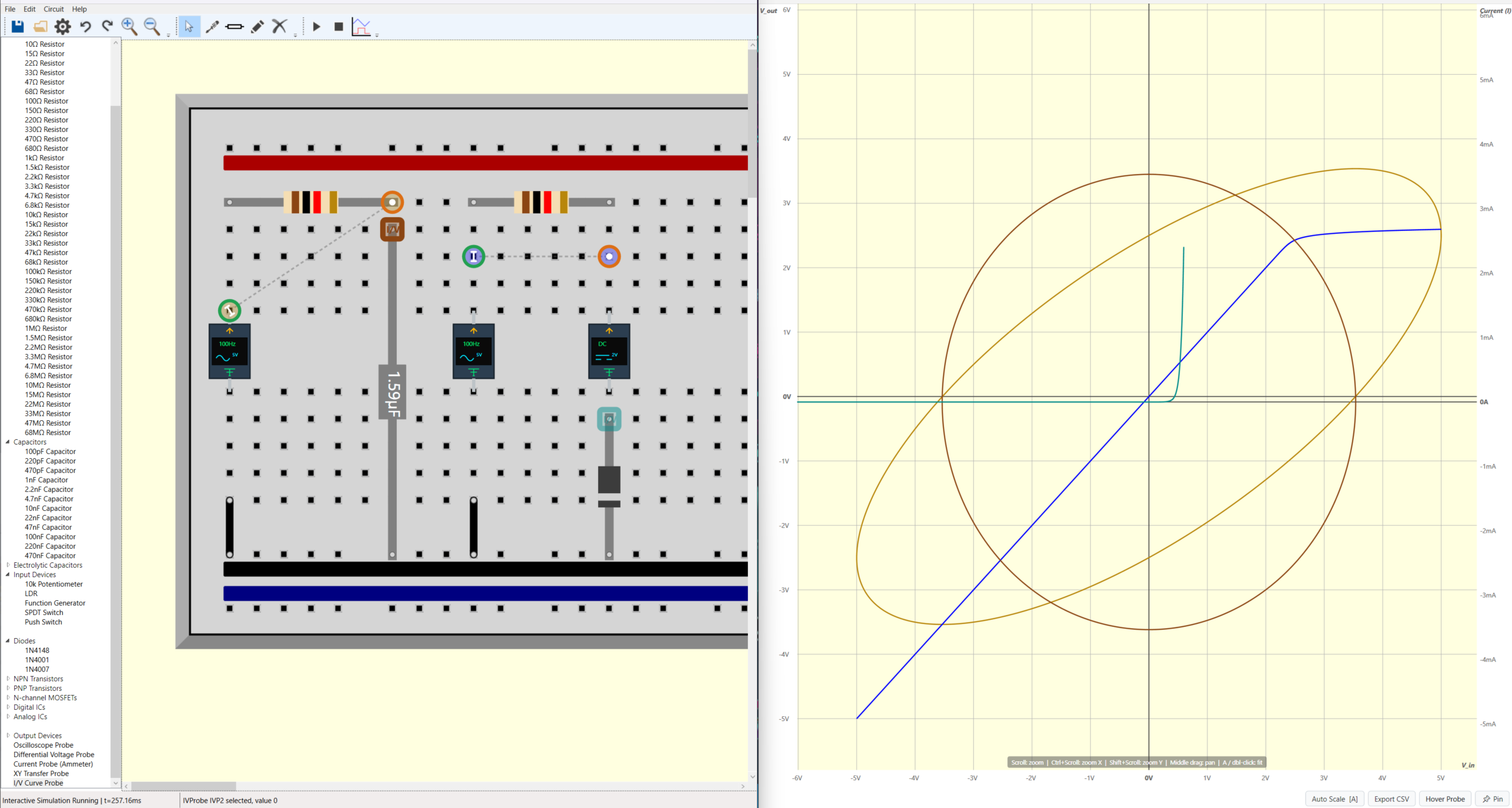Screen dimensions: 1512x808
Task: Open the graph plot viewer icon
Action: click(x=361, y=27)
